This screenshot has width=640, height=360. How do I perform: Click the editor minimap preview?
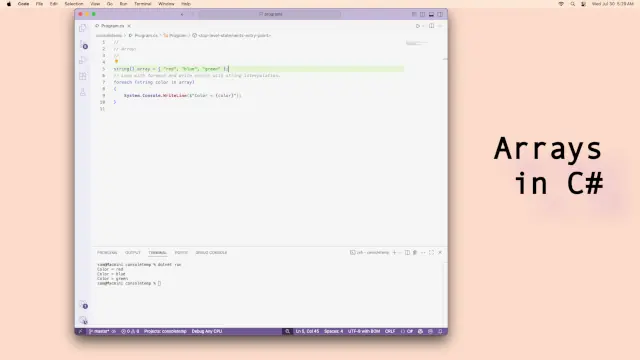[416, 43]
